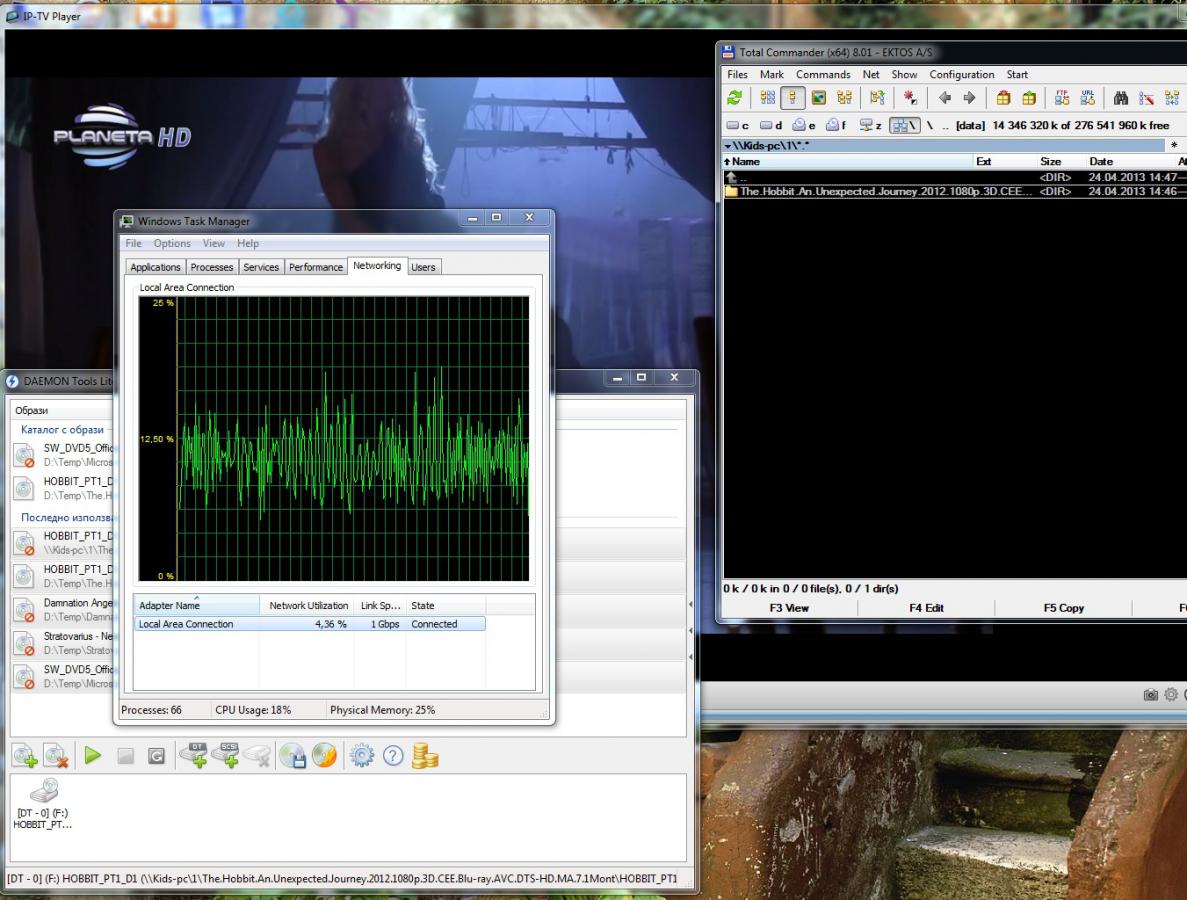The image size is (1187, 900).
Task: Switch Total Commander to brief file names view
Action: [768, 98]
